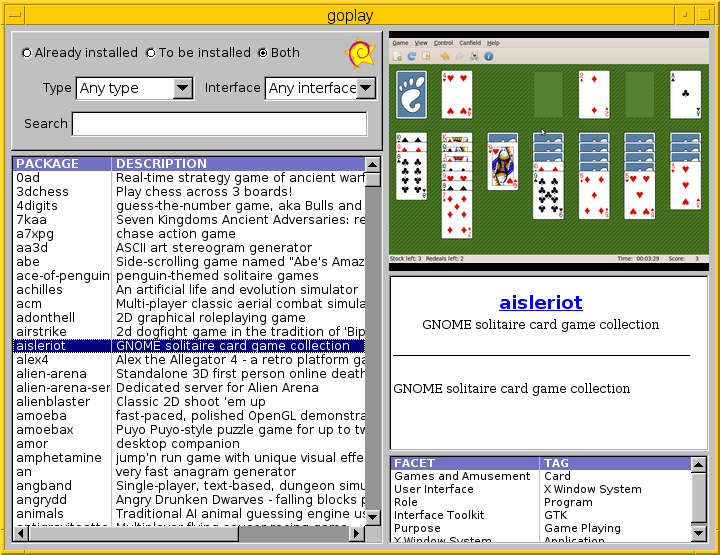Open the aisleriot title link
Screen dimensions: 720x555
[540, 302]
